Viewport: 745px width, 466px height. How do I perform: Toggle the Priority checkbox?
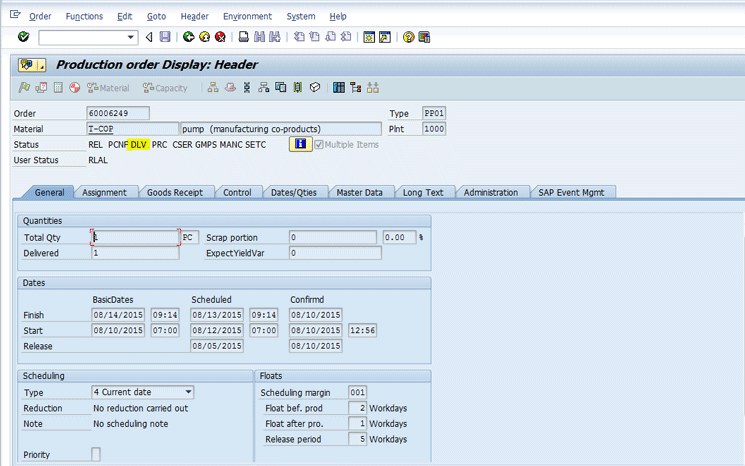tap(96, 455)
